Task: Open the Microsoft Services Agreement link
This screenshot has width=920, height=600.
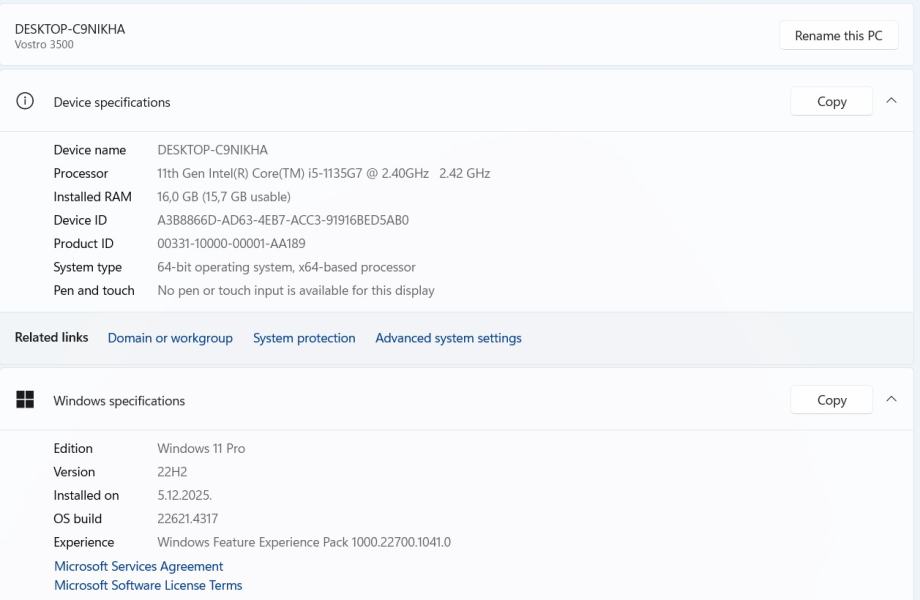Action: (138, 566)
